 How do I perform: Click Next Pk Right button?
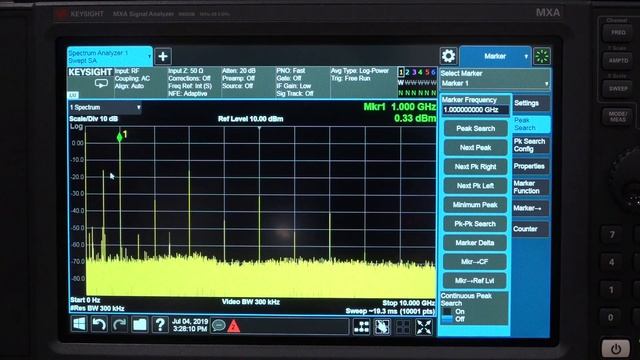coord(475,167)
